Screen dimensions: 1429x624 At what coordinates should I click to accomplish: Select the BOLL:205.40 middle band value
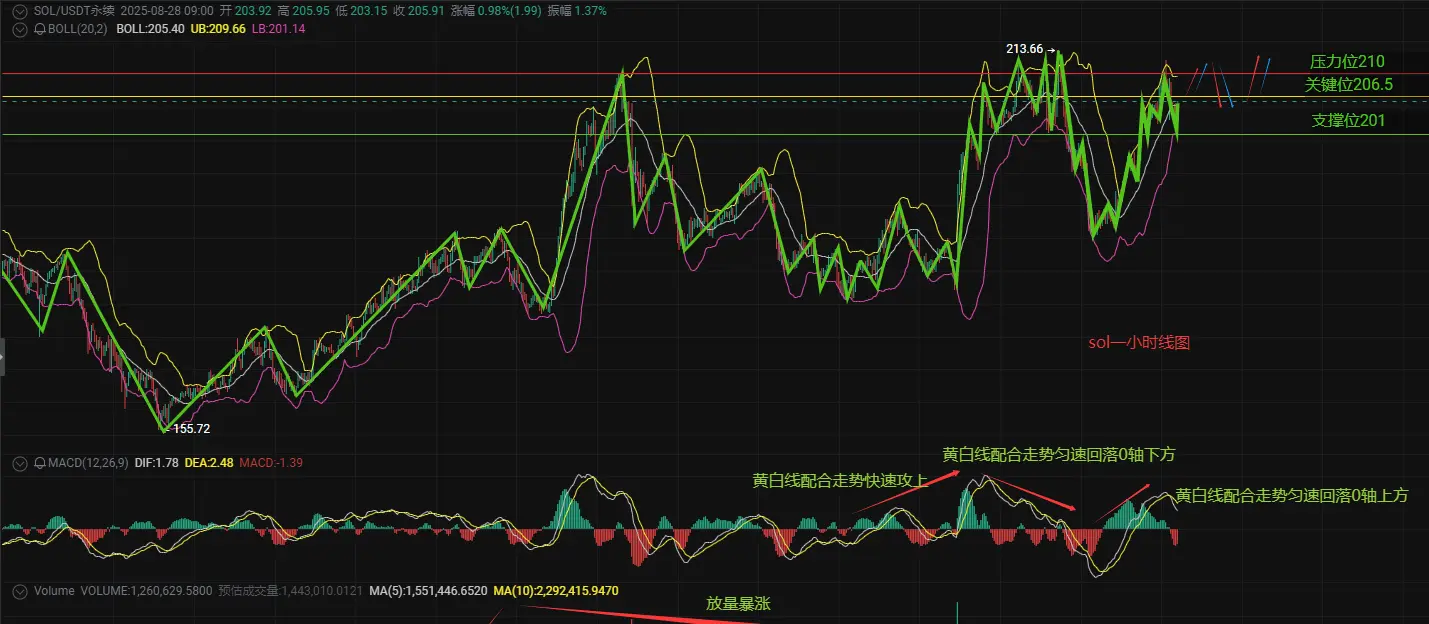pyautogui.click(x=150, y=29)
